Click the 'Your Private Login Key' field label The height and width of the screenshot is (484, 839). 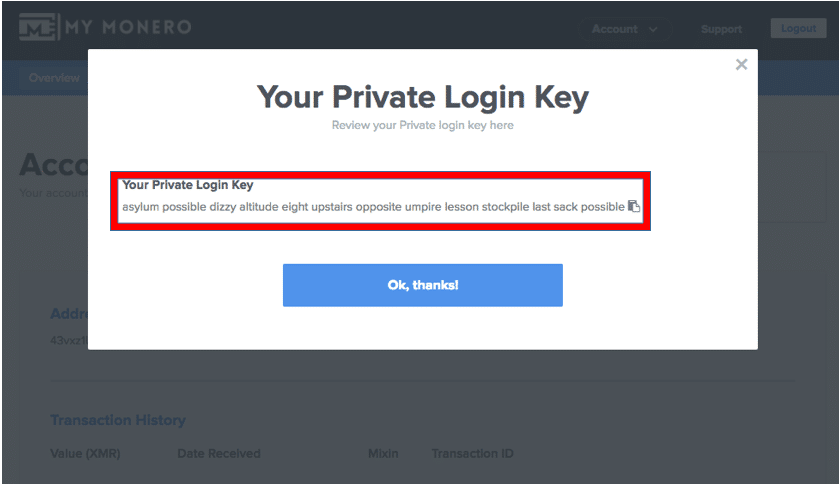[188, 185]
